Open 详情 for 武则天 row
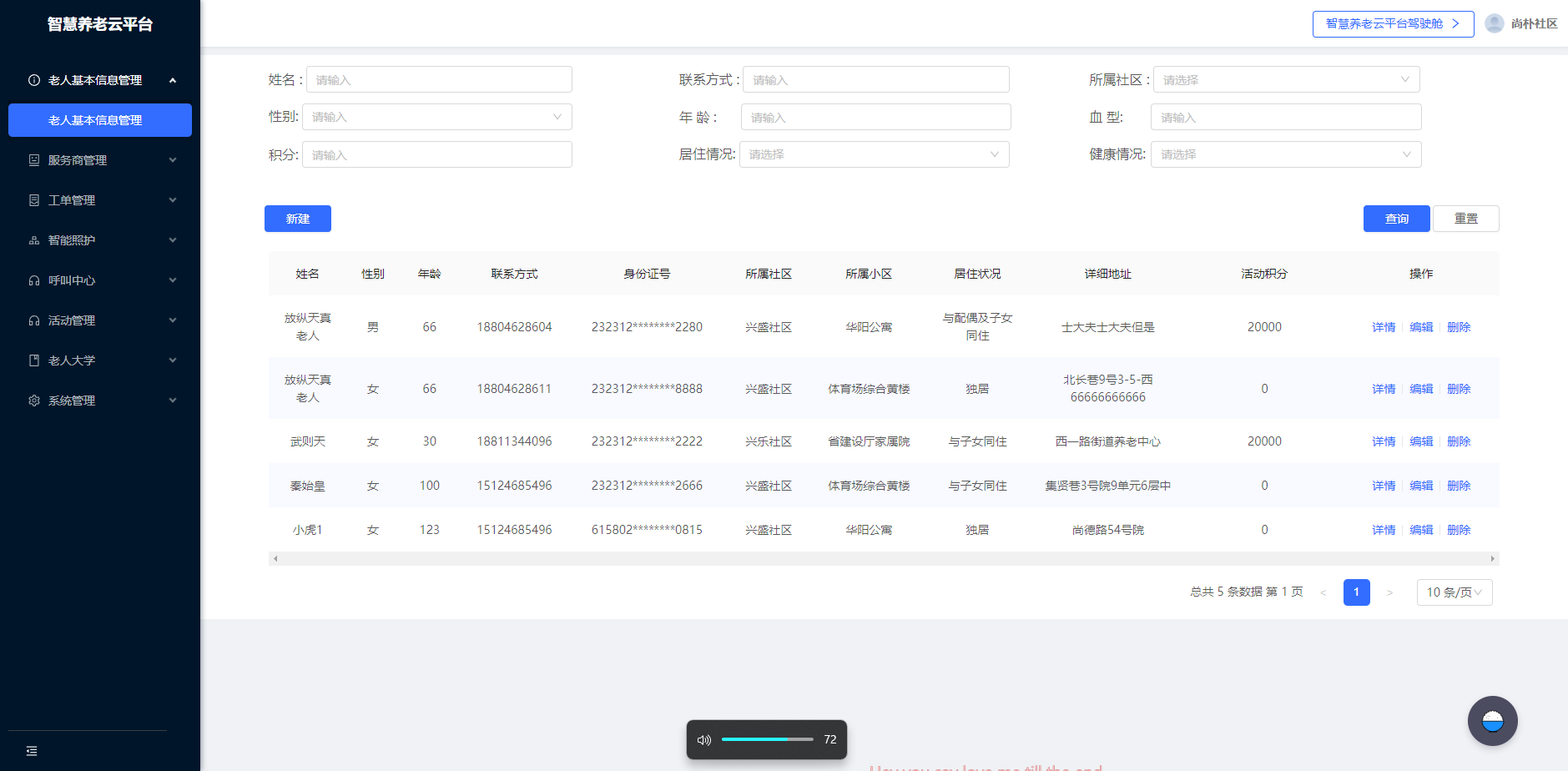This screenshot has width=1568, height=771. [1384, 441]
